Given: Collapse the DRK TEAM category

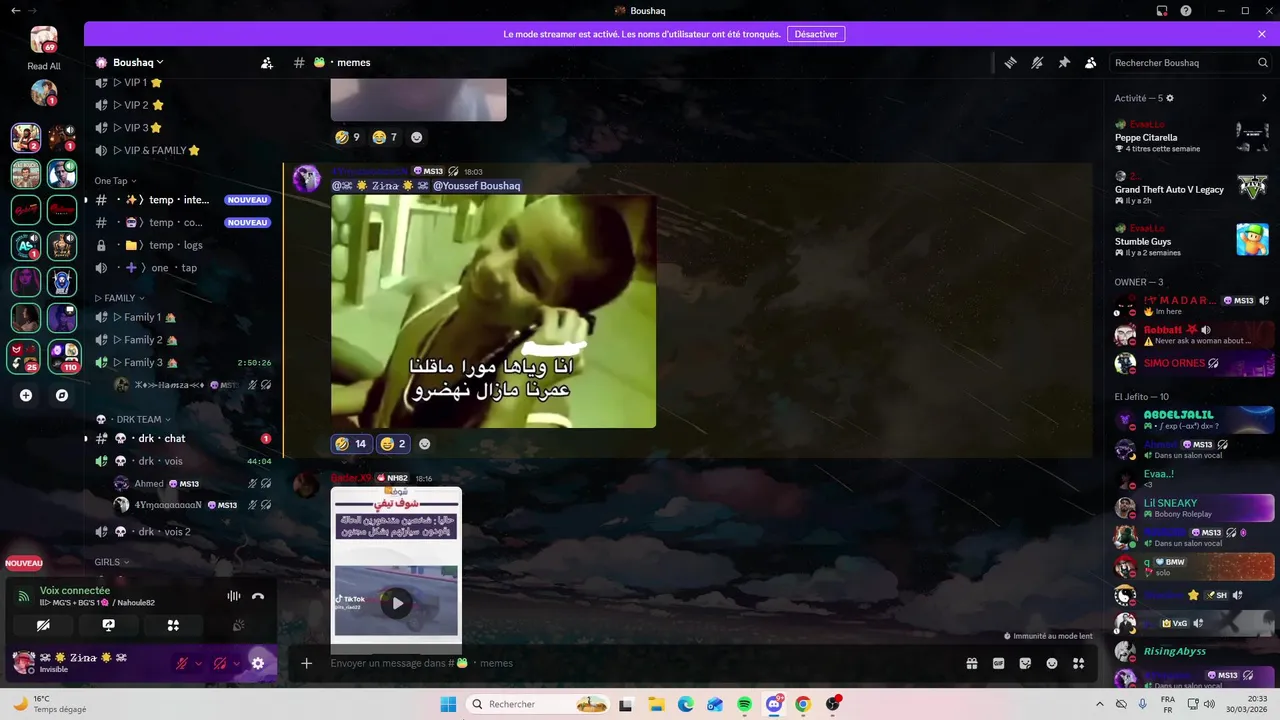Looking at the screenshot, I should click(x=133, y=419).
